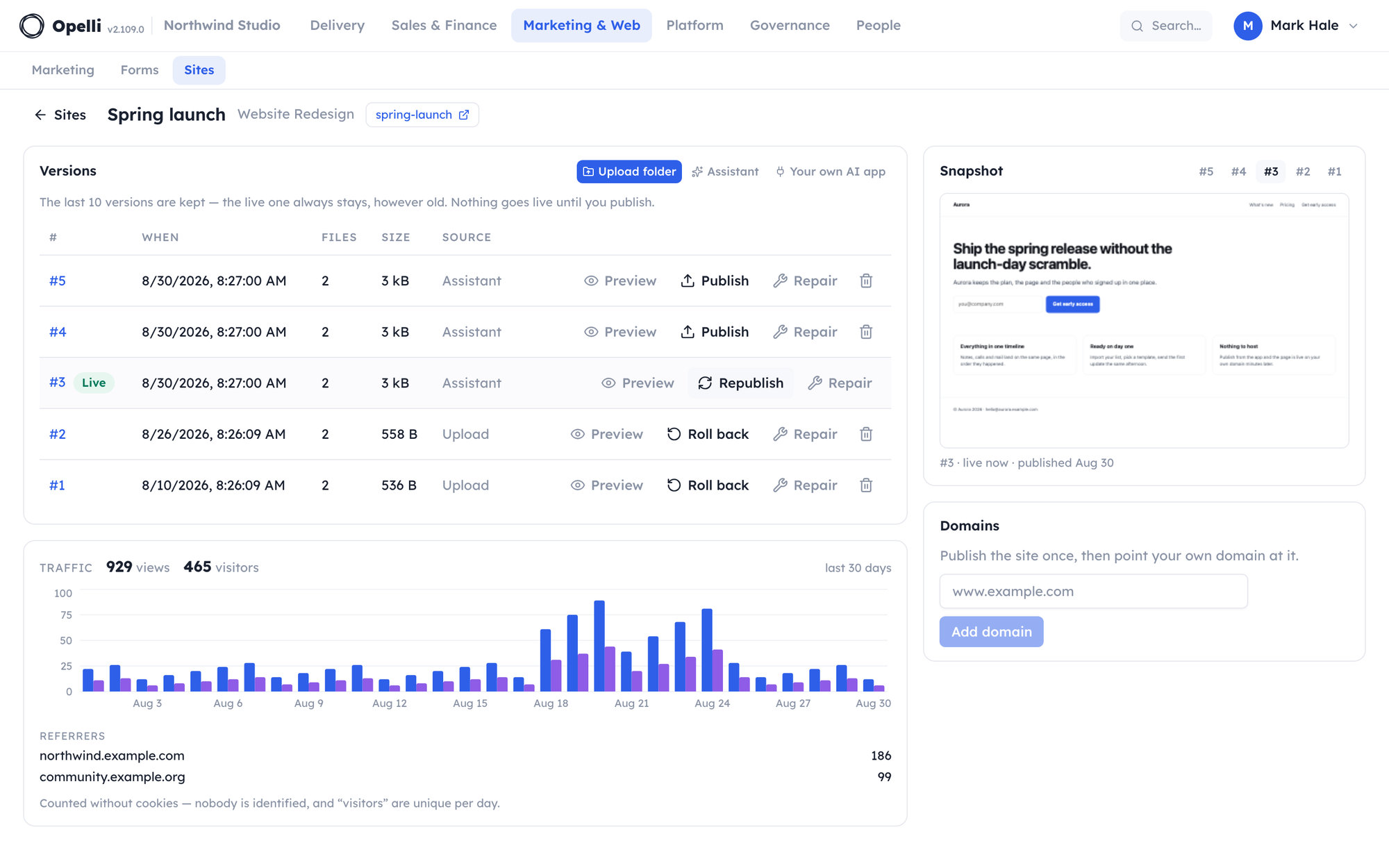This screenshot has width=1389, height=868.
Task: Publish version #4
Action: click(715, 332)
